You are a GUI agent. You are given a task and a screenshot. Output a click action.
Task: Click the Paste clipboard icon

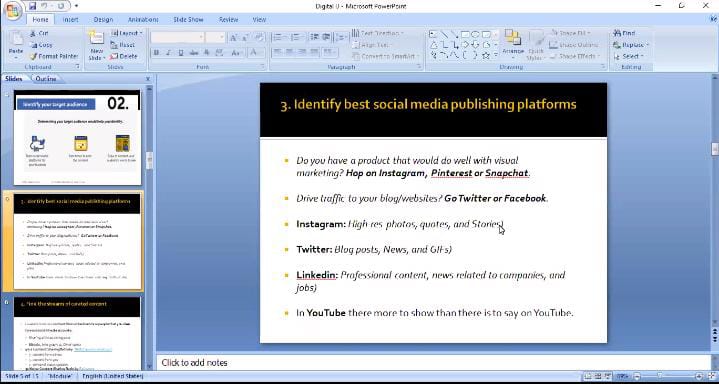tap(16, 39)
